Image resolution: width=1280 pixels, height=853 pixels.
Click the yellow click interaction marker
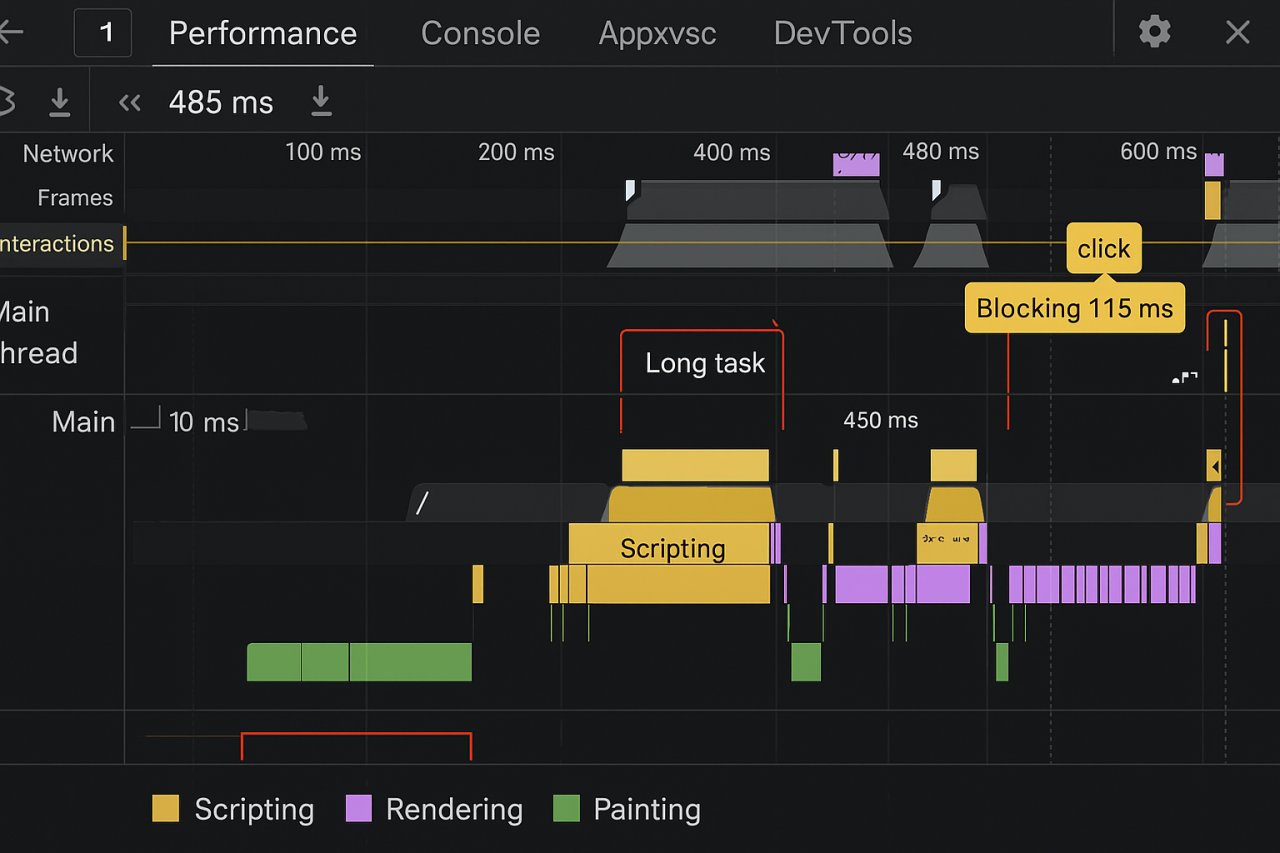tap(1103, 248)
